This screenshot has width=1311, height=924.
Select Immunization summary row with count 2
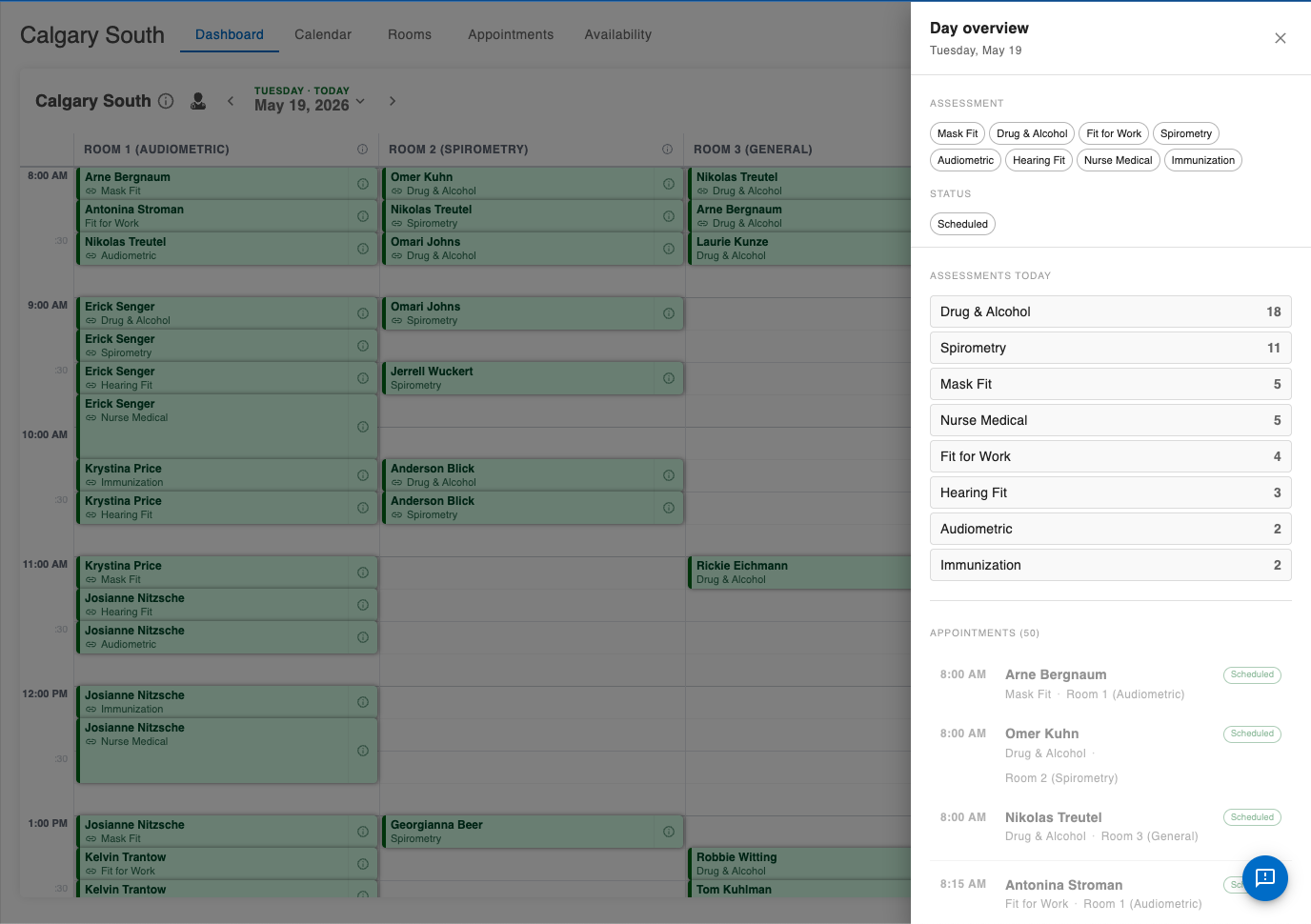coord(1111,565)
